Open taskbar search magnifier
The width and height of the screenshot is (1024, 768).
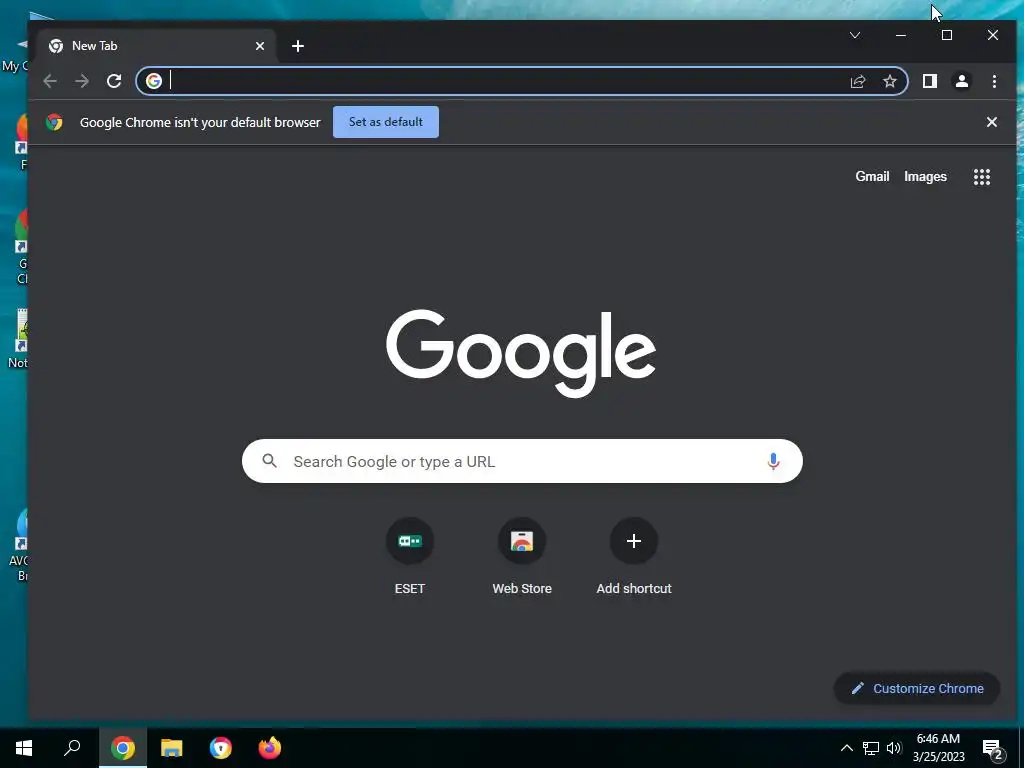[72, 748]
